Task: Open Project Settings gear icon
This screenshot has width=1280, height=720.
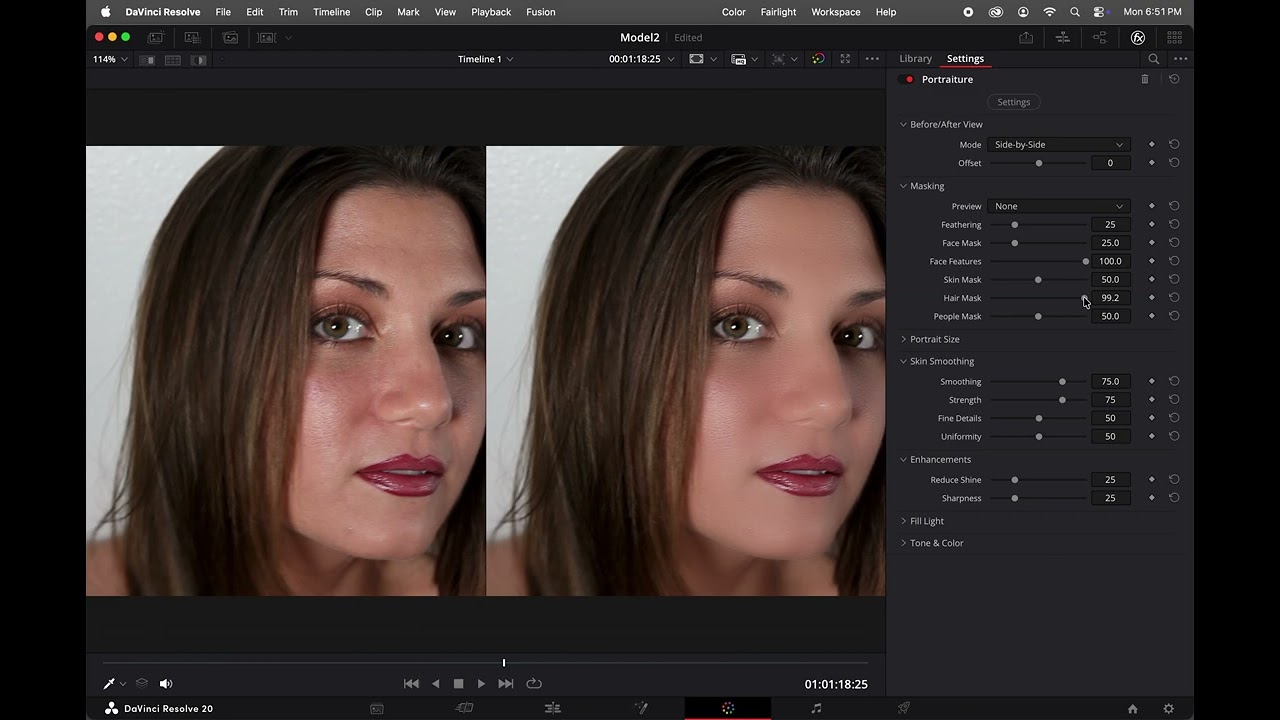Action: pyautogui.click(x=1168, y=709)
